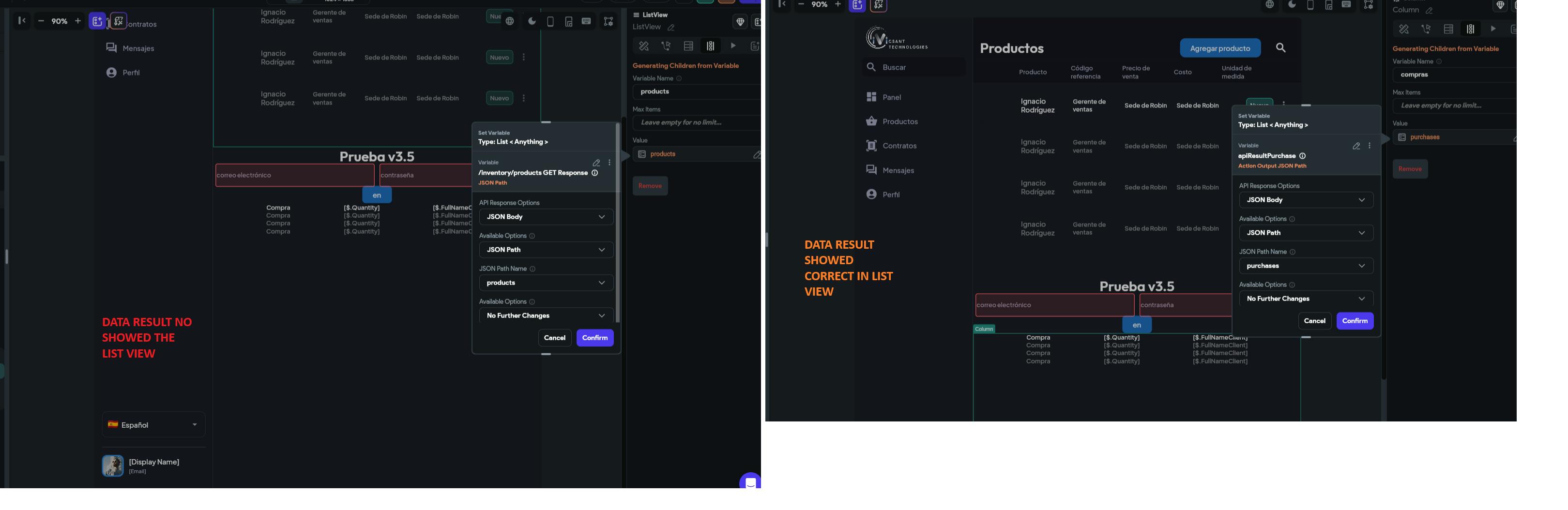This screenshot has height=510, width=1568.
Task: Open generate dynamic children tab for Column
Action: (x=1471, y=29)
